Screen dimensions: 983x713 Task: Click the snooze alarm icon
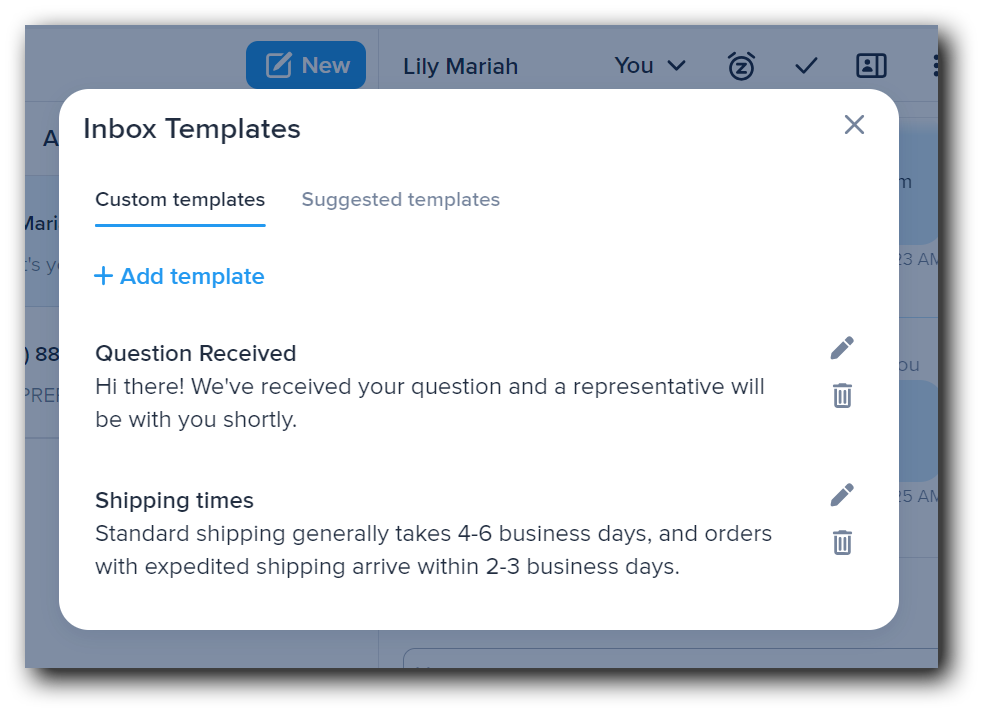point(741,65)
